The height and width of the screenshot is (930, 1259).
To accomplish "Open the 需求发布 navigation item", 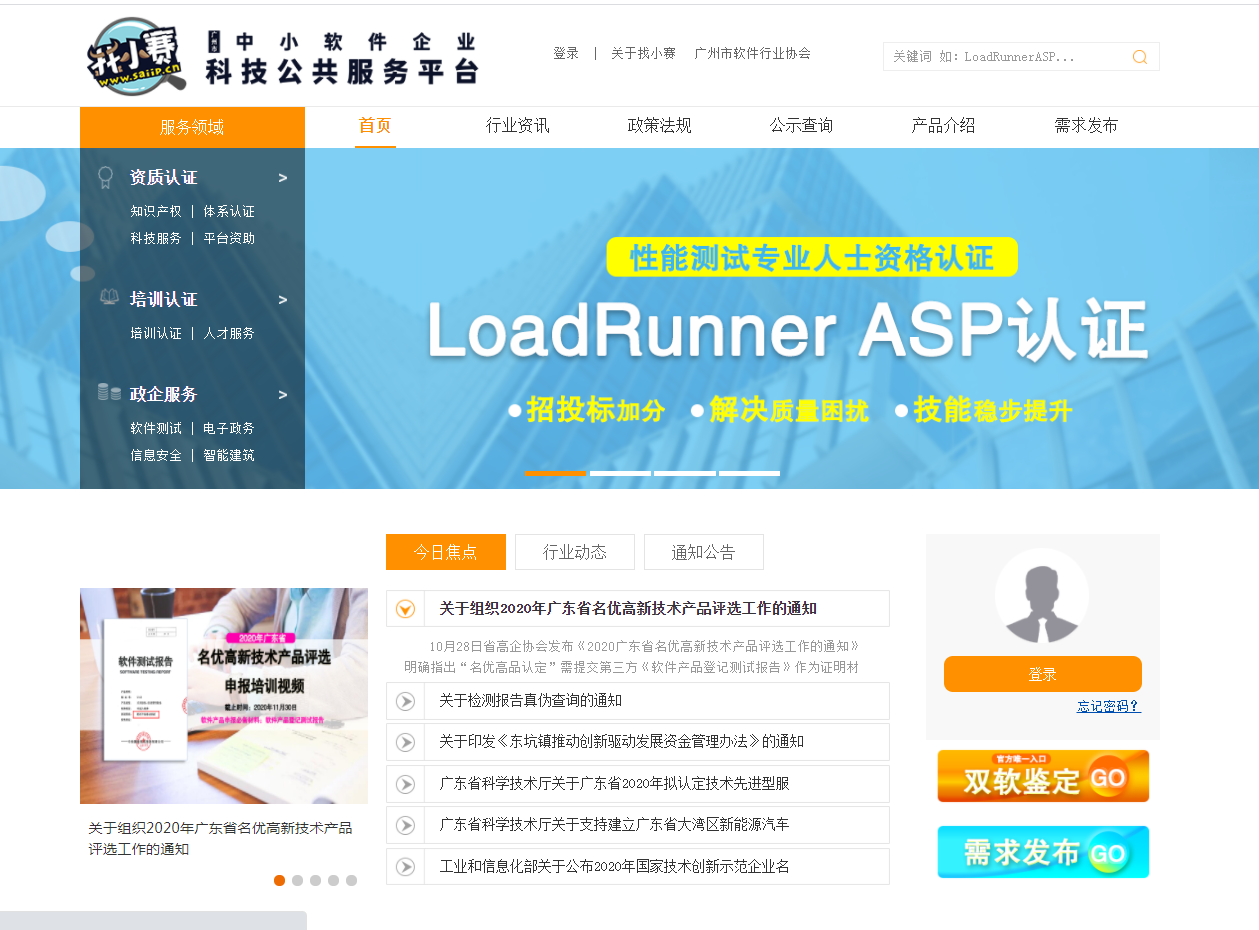I will [x=1086, y=126].
